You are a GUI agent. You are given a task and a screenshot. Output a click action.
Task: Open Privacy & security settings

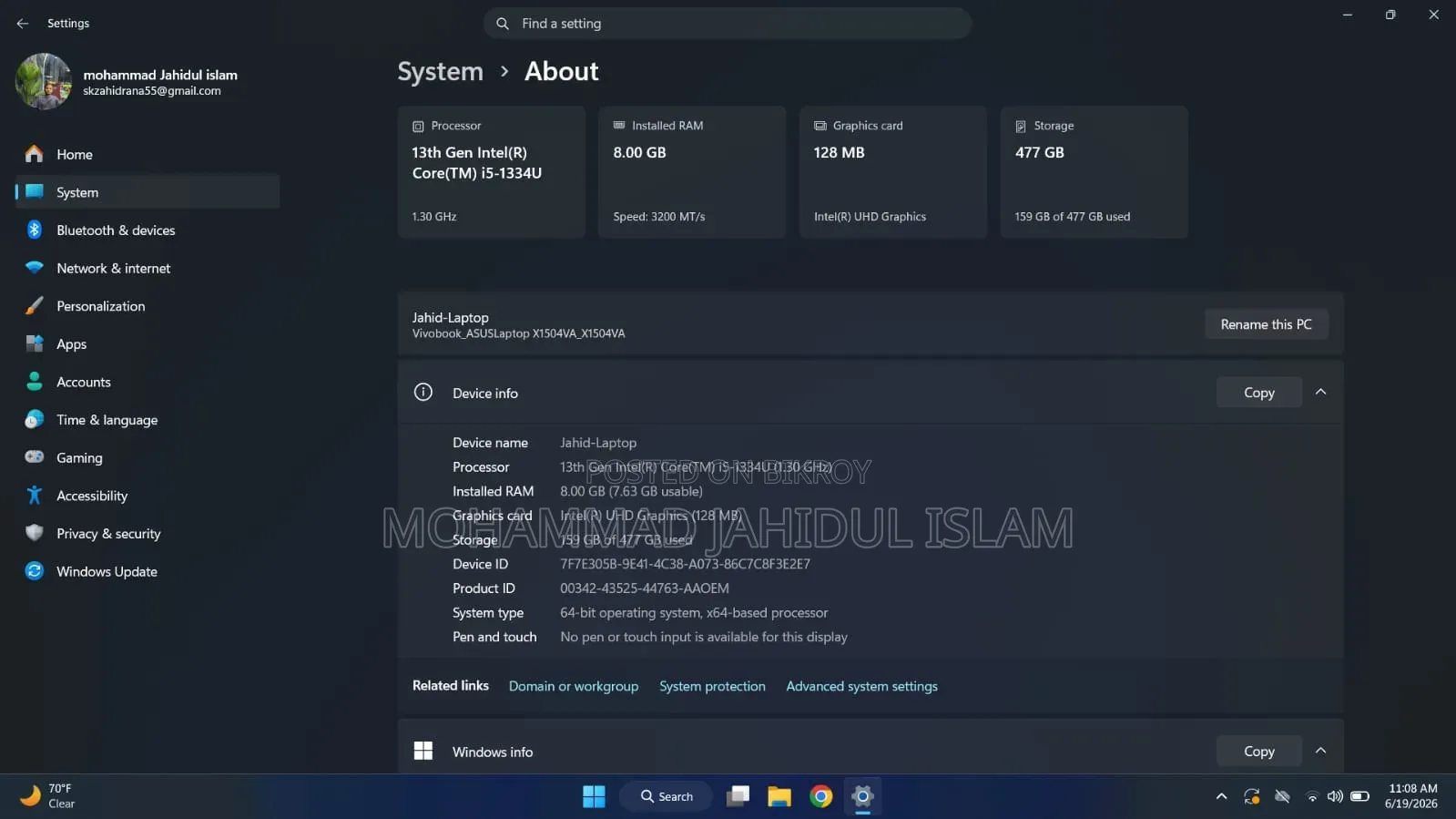click(148, 534)
